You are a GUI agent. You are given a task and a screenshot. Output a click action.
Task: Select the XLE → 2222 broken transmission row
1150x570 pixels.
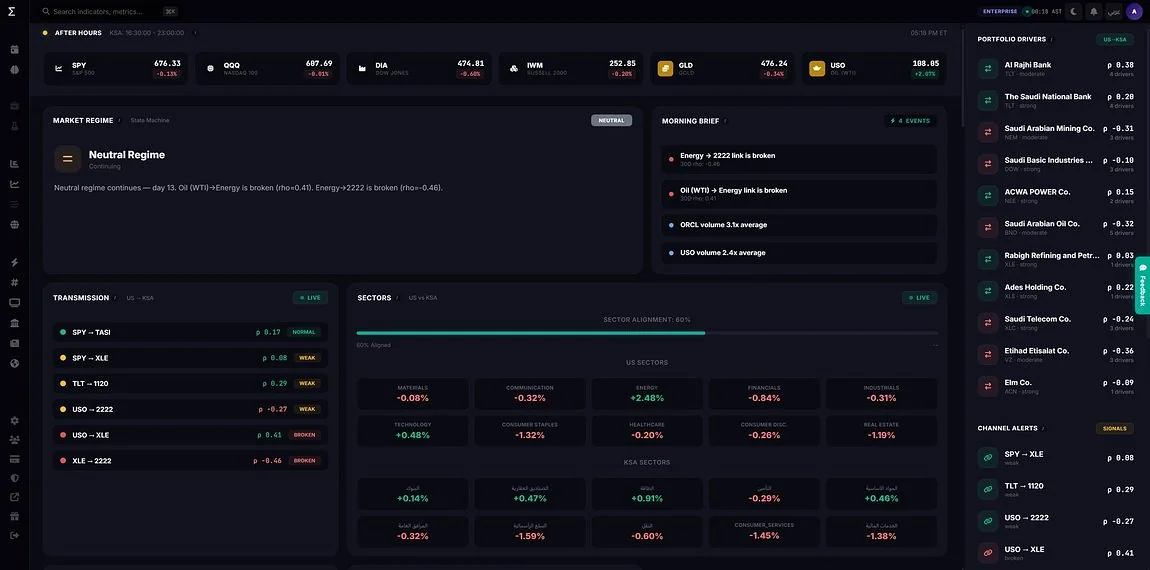pyautogui.click(x=191, y=461)
